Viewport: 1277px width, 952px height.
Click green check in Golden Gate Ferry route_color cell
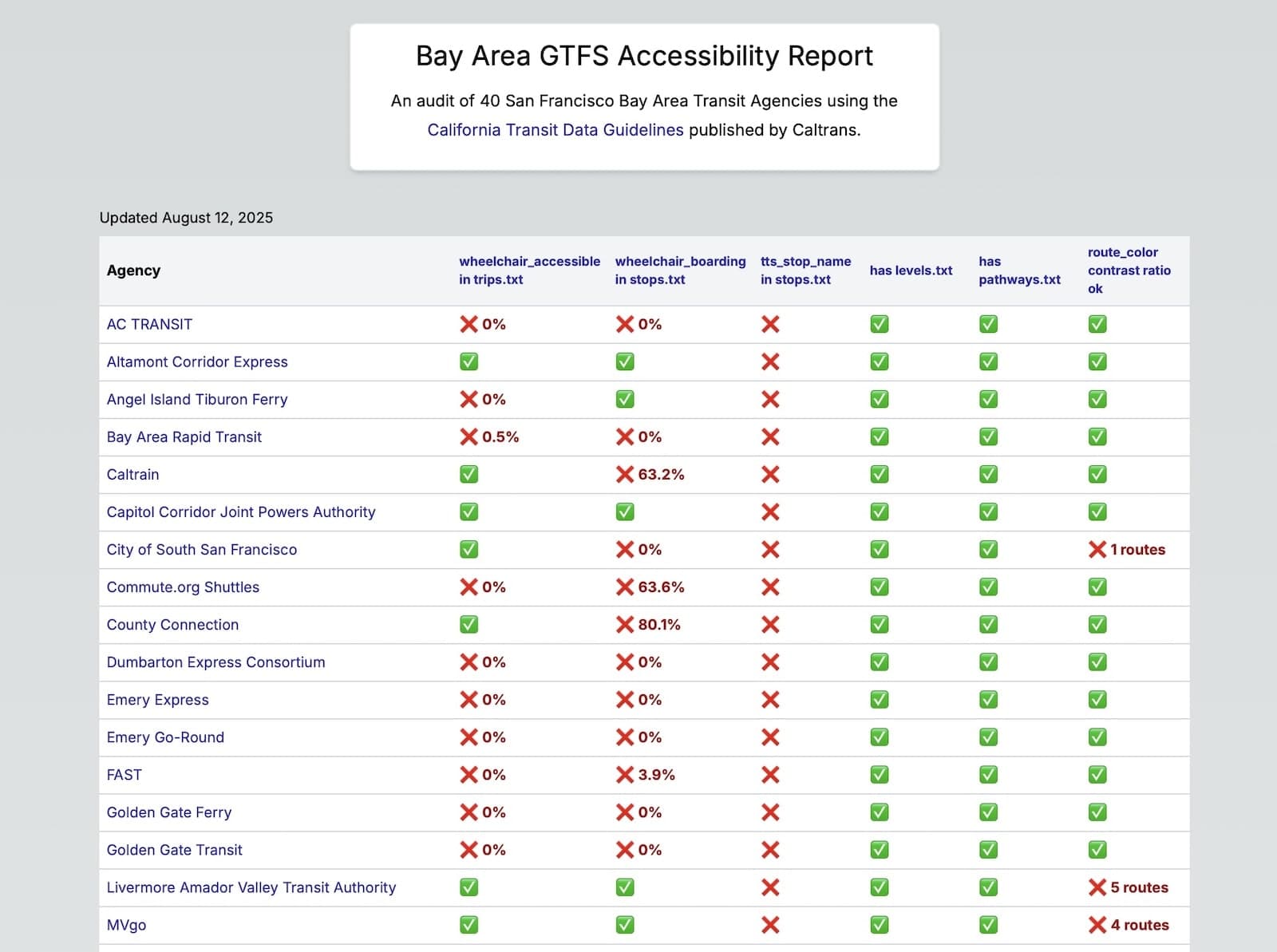pos(1097,812)
